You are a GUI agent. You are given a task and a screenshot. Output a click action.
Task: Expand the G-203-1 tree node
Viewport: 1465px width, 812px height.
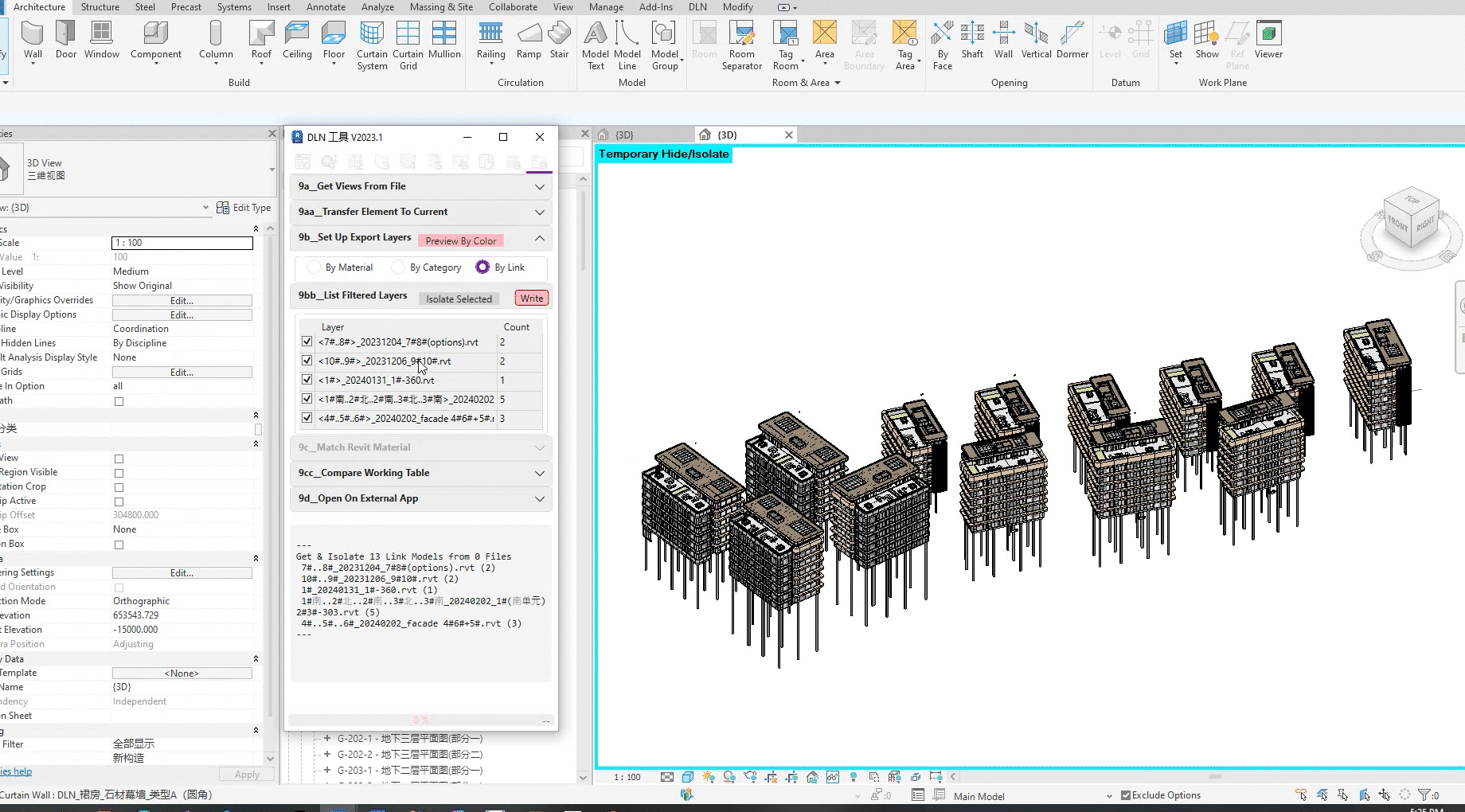tap(326, 771)
